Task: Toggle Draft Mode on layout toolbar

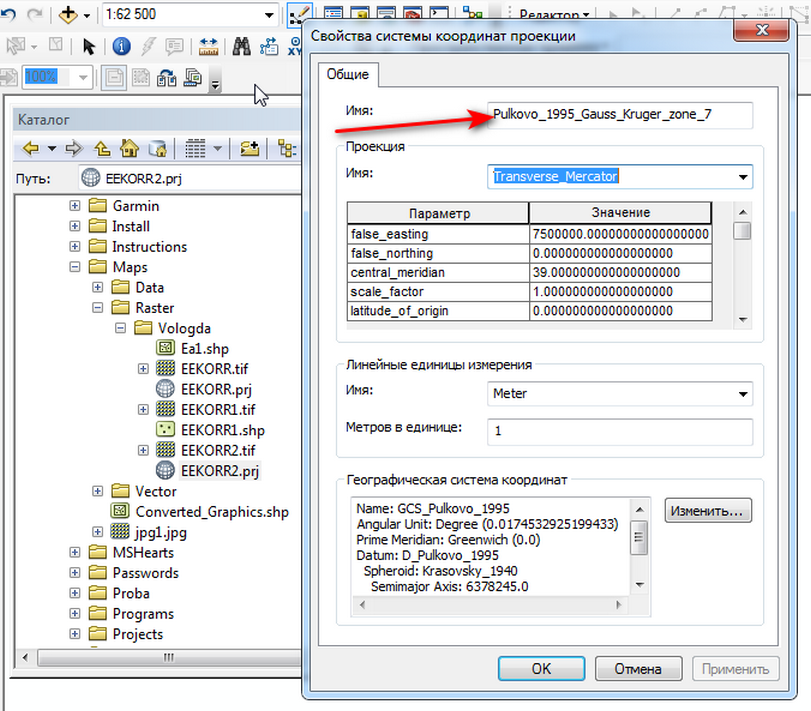Action: pos(114,78)
